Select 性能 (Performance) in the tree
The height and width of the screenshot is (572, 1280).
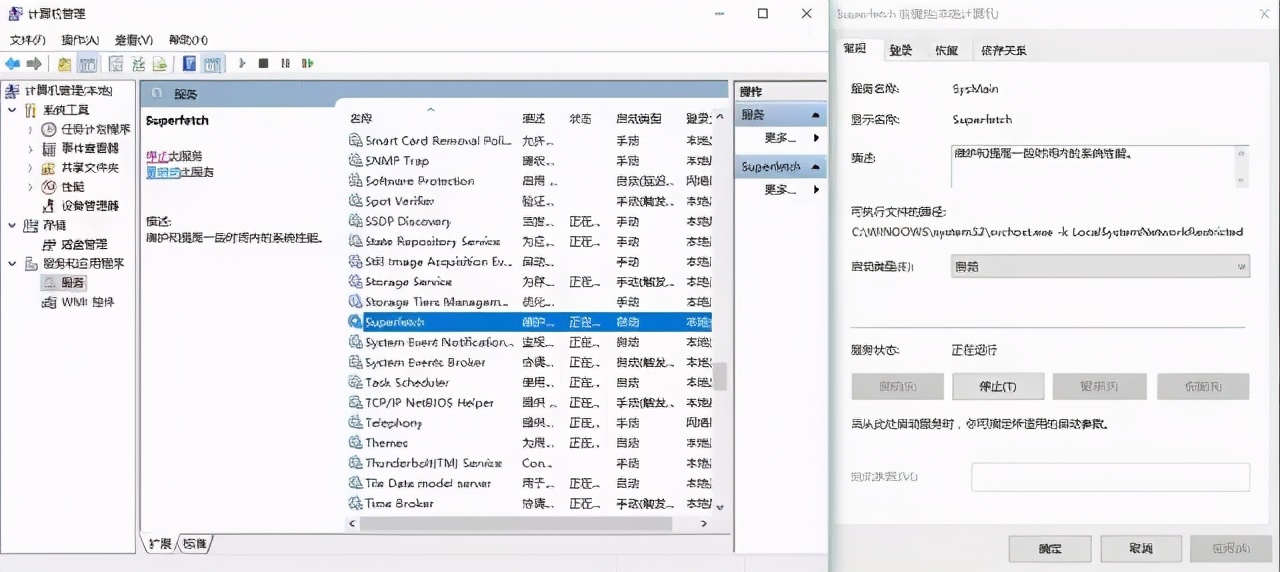tap(73, 186)
